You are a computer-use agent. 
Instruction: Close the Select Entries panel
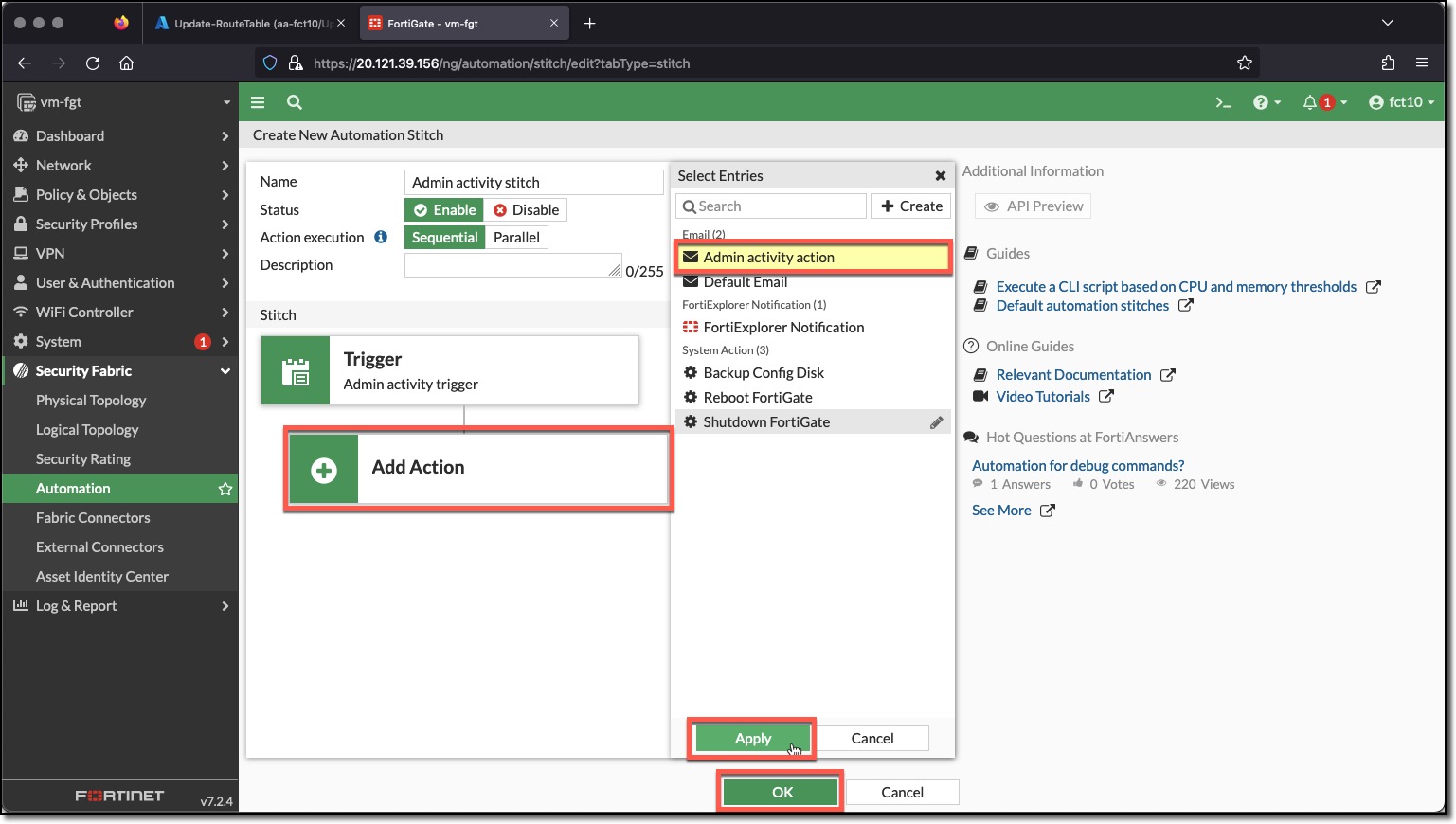[x=941, y=176]
